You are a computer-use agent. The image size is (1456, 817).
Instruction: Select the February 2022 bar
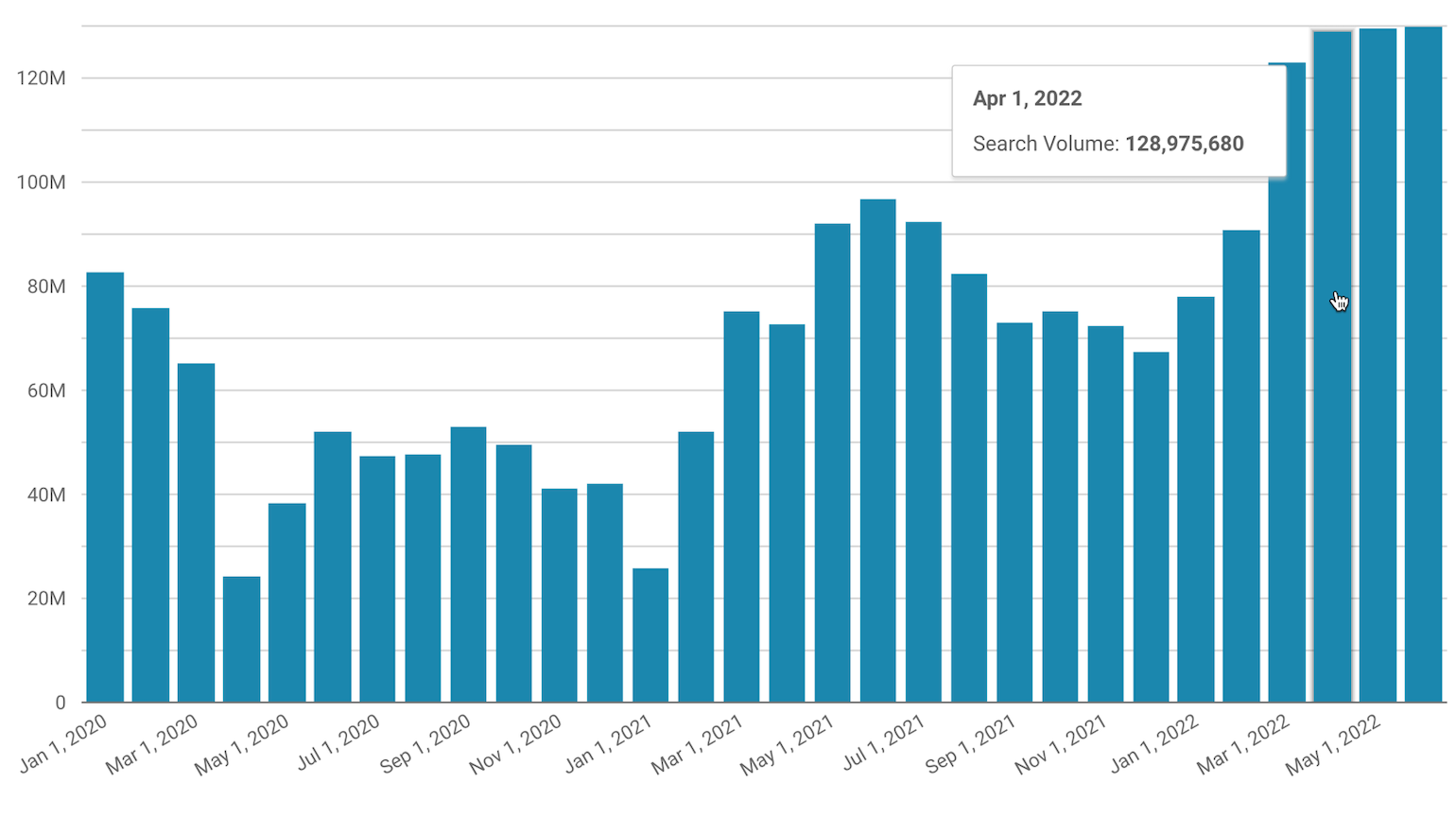pos(1241,466)
